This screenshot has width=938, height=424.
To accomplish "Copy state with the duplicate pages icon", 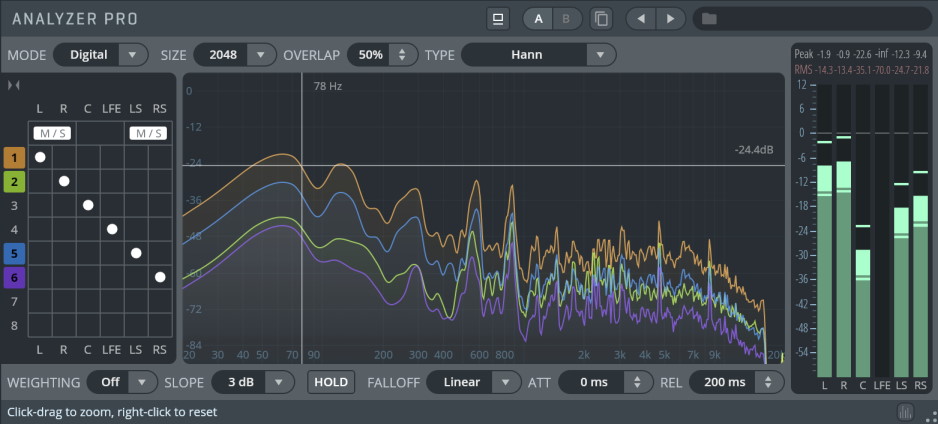I will coord(601,19).
